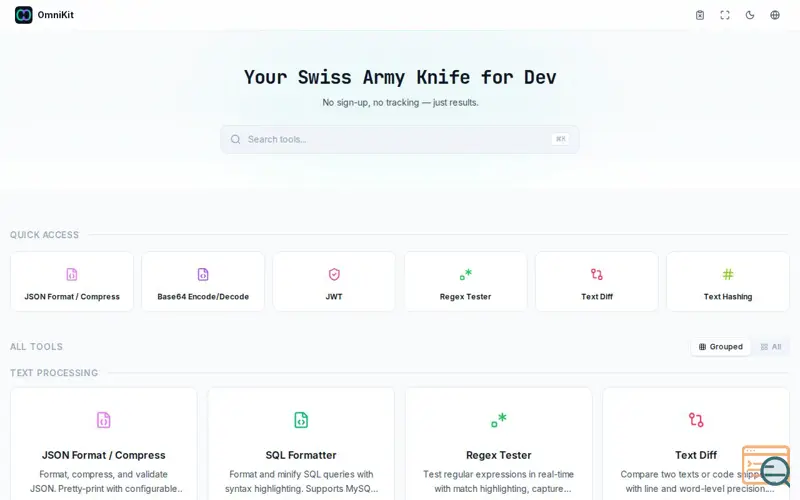Click the ⌘K shortcut badge
This screenshot has width=800, height=500.
click(x=560, y=139)
